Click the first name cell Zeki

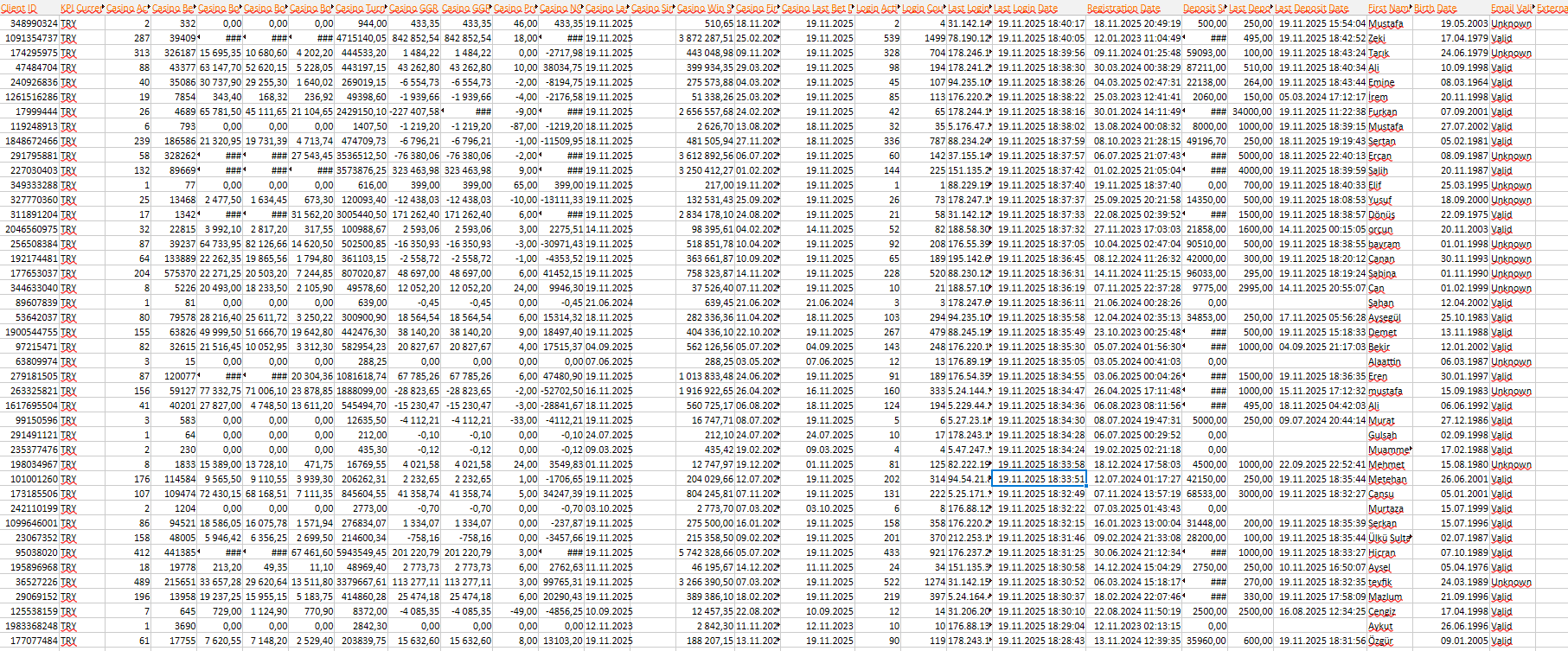click(1377, 38)
